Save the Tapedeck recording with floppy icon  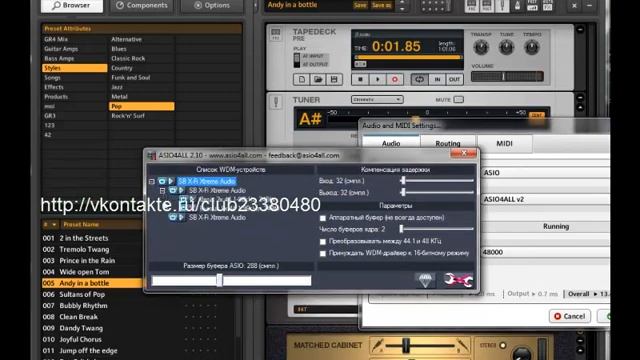[334, 79]
